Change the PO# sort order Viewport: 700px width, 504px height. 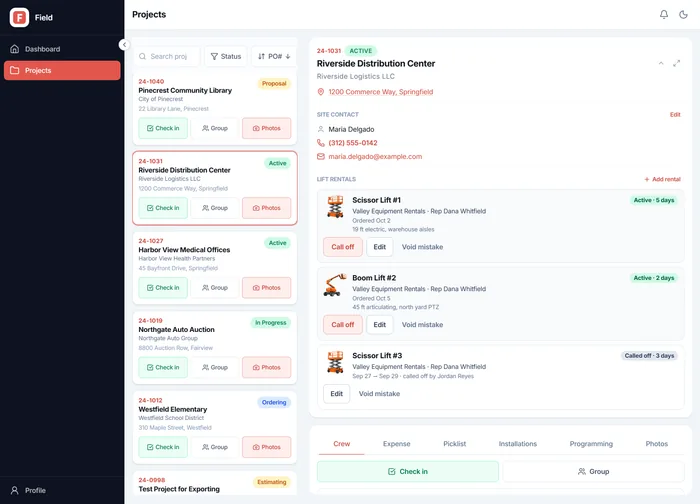tap(274, 57)
